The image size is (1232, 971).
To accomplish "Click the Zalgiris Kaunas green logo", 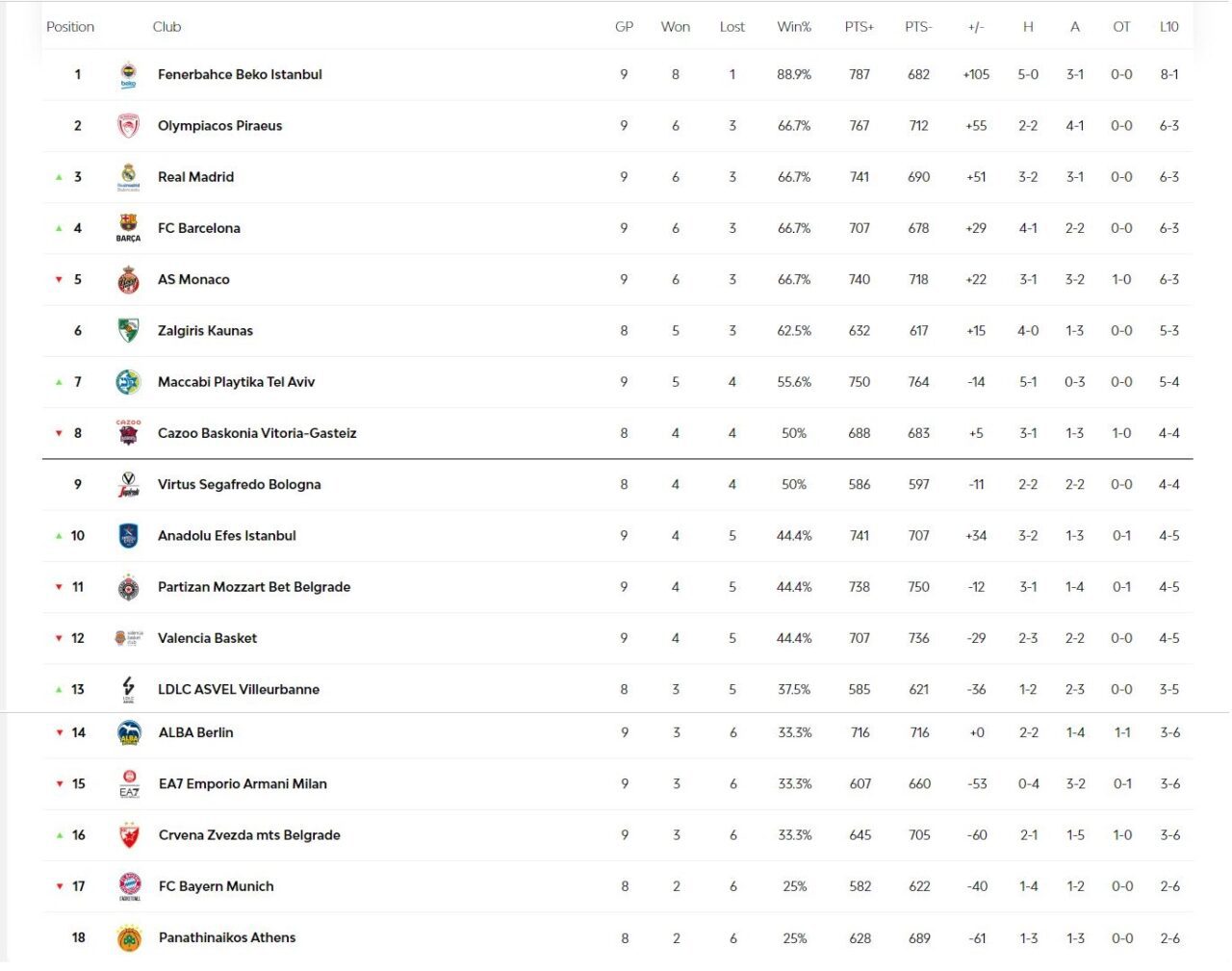I will pyautogui.click(x=128, y=331).
